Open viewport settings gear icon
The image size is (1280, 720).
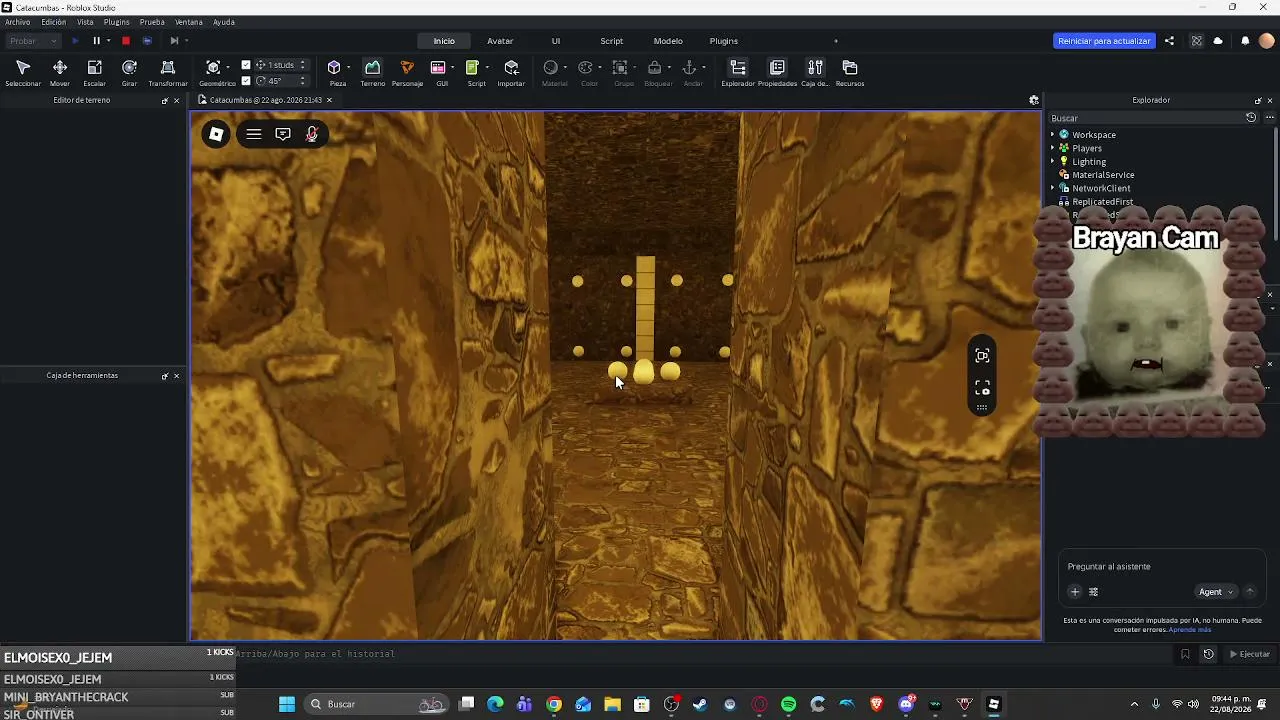click(1034, 100)
